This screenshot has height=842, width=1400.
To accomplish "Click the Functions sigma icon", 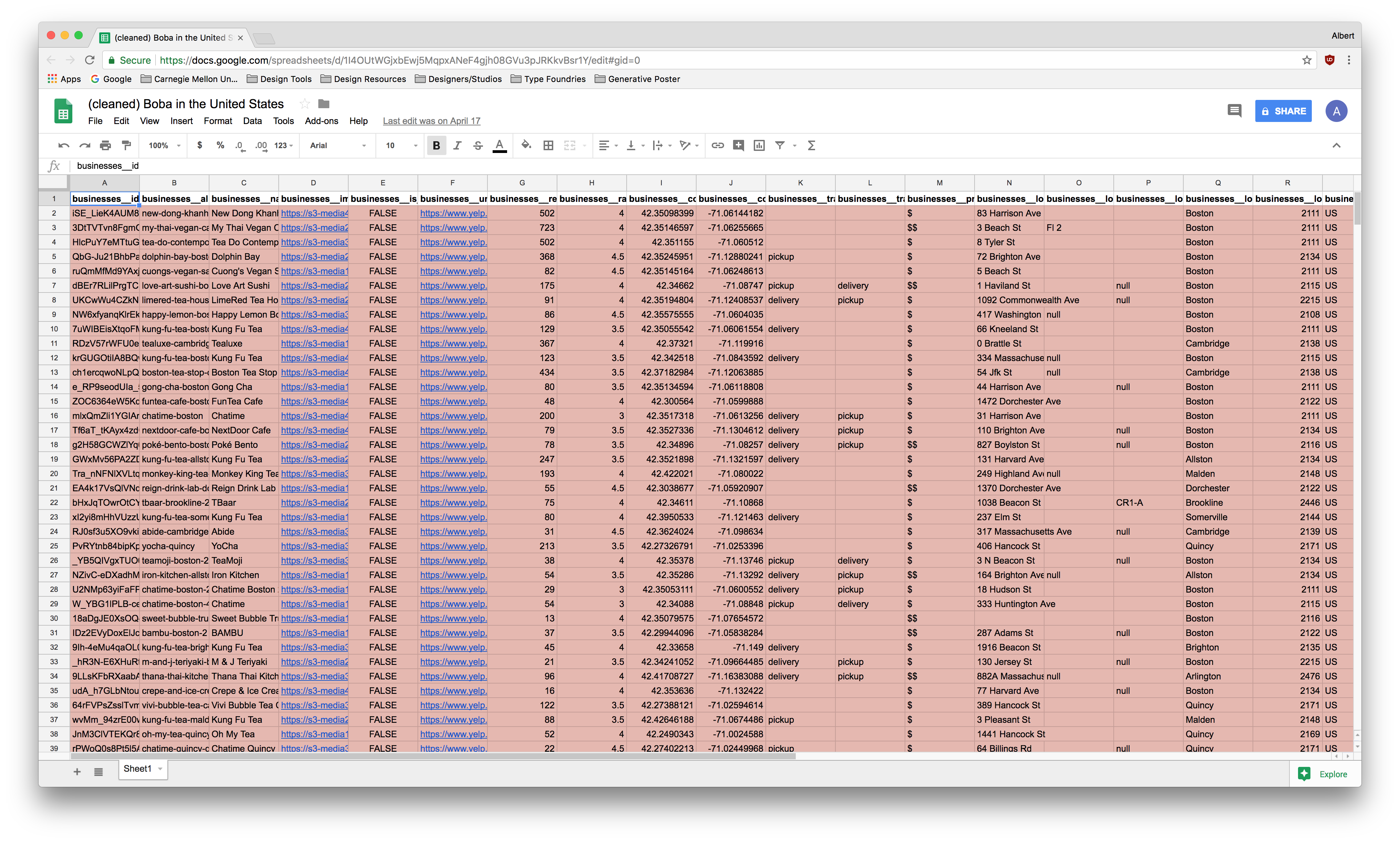I will tap(811, 146).
